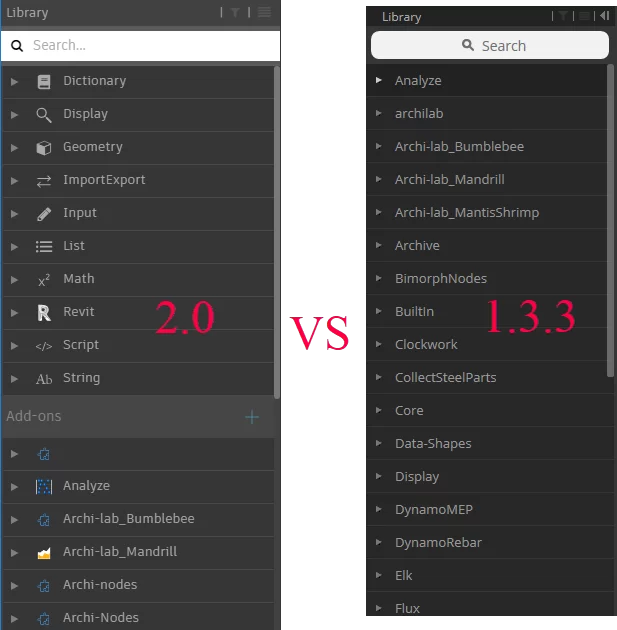The image size is (617, 630).
Task: Select the DynamoRebar entry in the list
Action: [x=438, y=543]
